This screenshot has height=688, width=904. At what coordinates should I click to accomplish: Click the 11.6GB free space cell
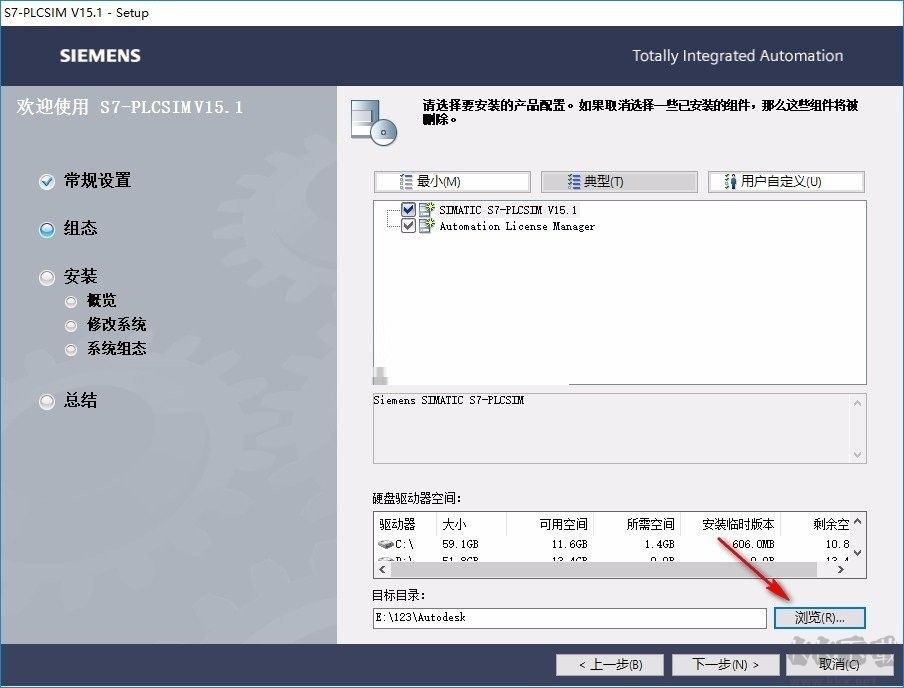click(570, 544)
